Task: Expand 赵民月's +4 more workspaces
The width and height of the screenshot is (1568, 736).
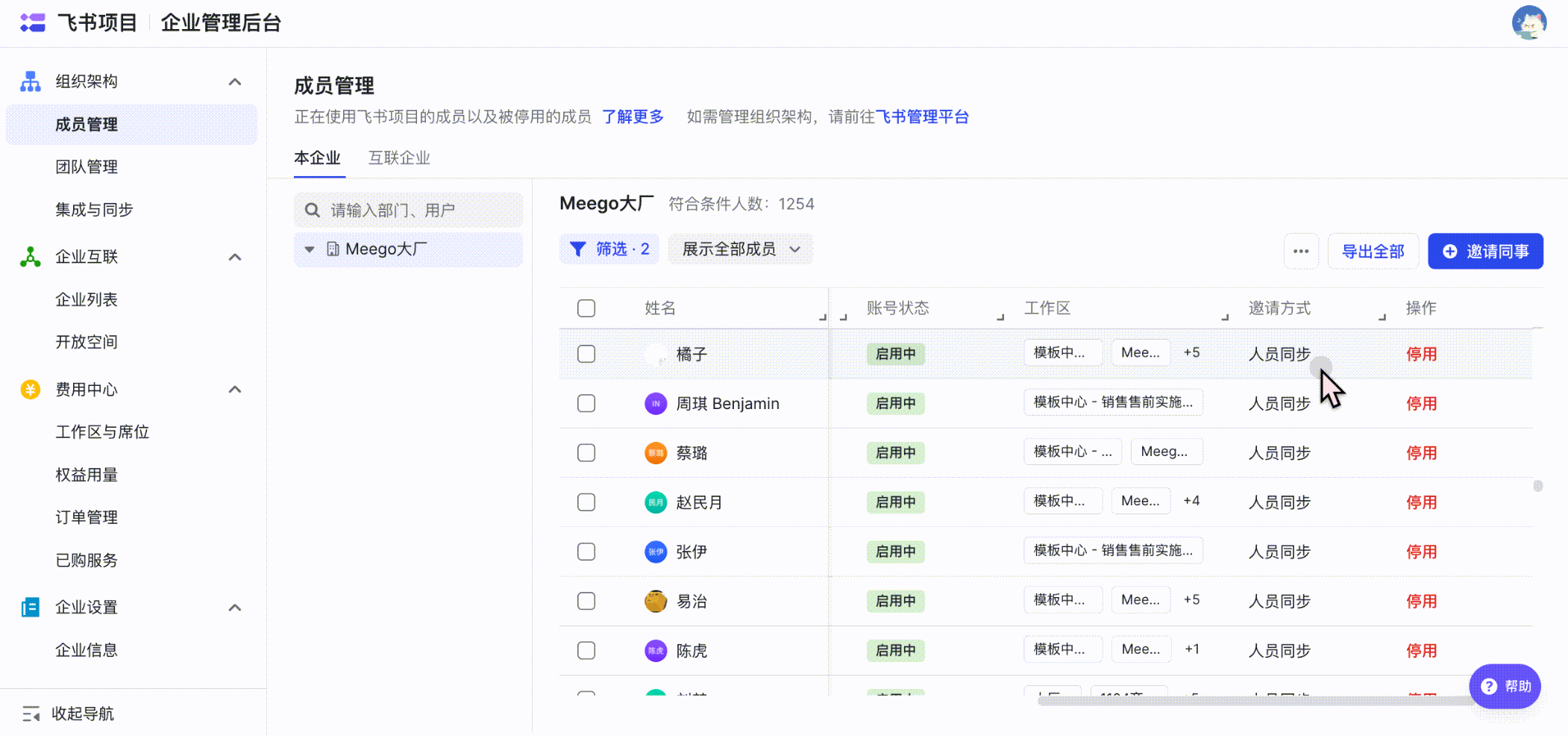Action: (x=1191, y=501)
